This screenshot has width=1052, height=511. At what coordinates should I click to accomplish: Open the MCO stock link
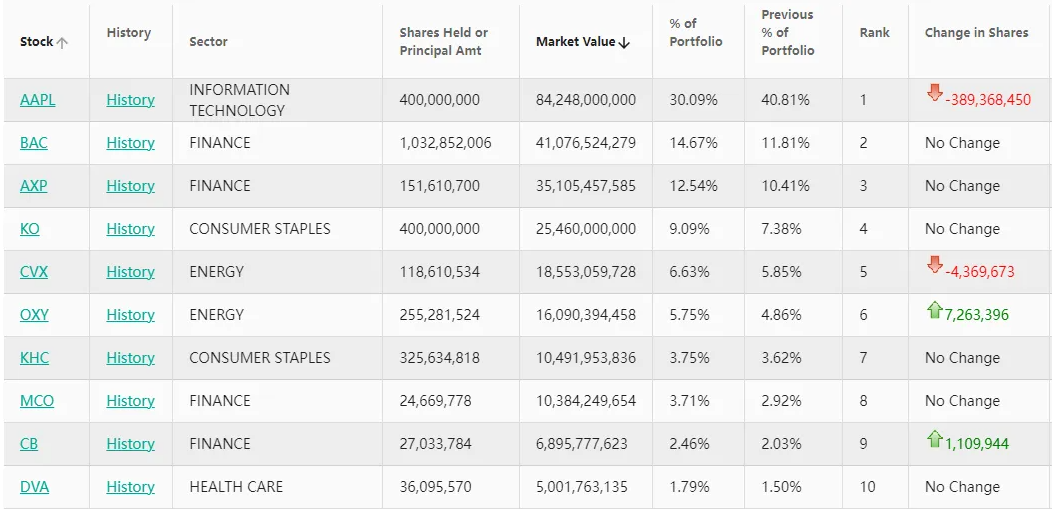pyautogui.click(x=37, y=401)
